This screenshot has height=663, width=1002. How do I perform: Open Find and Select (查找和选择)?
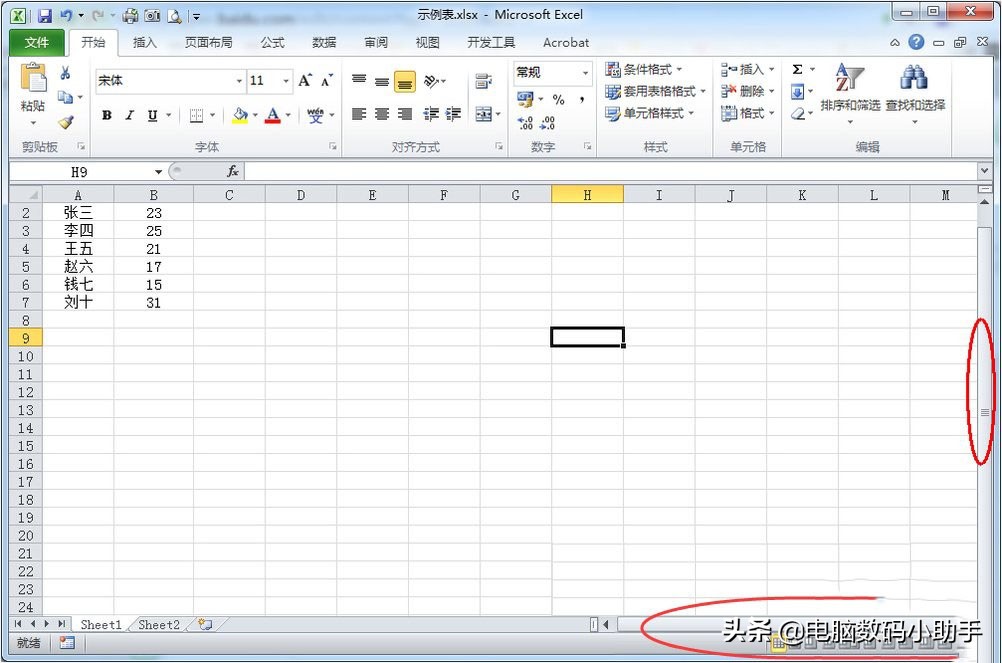tap(915, 93)
